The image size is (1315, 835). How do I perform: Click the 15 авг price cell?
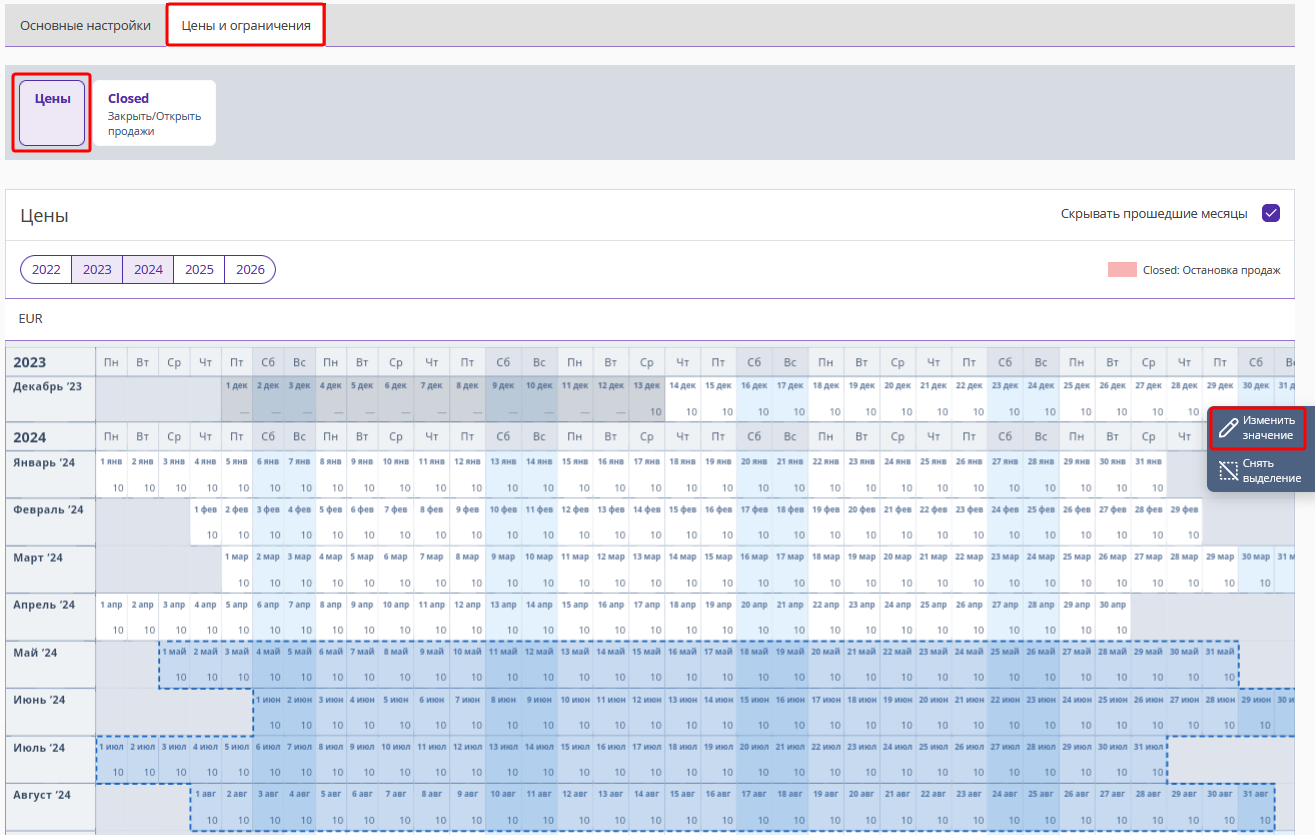pyautogui.click(x=683, y=807)
